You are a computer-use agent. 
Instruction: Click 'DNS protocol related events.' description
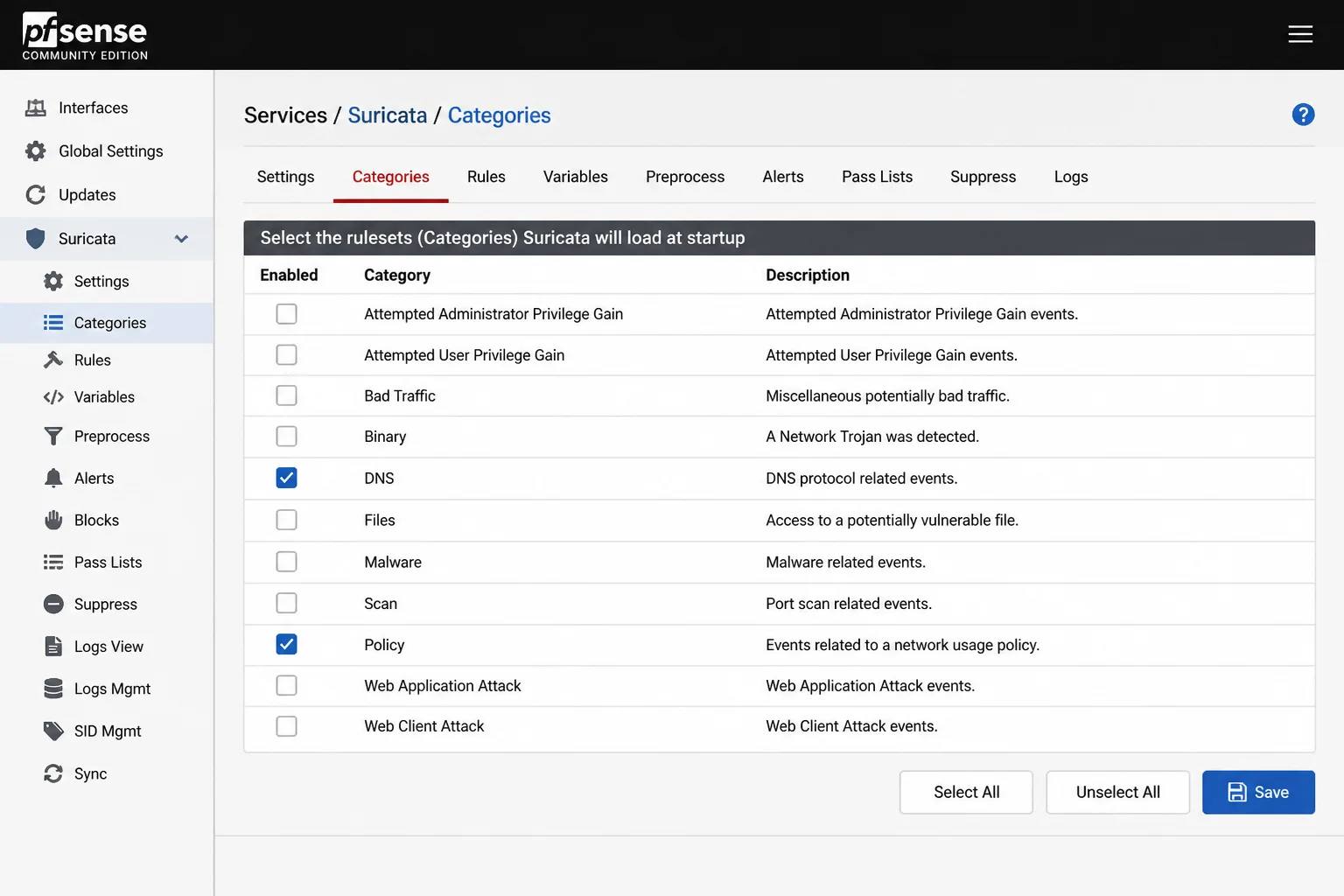[861, 478]
